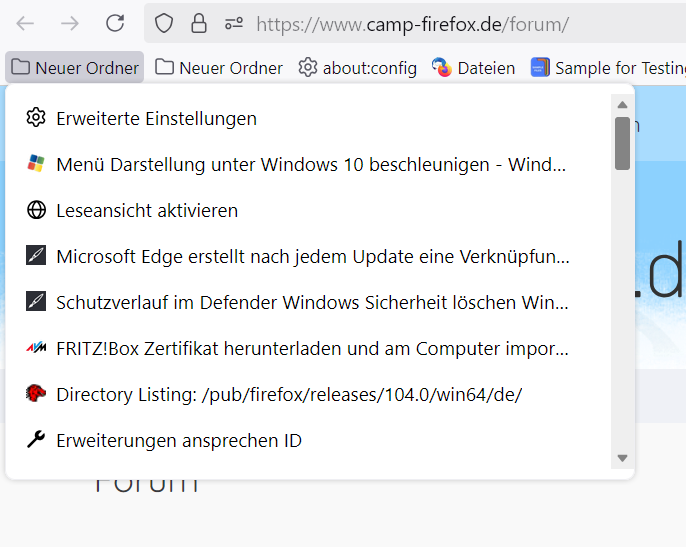Open the Sample for Testing bookmark
The image size is (686, 547).
point(610,68)
